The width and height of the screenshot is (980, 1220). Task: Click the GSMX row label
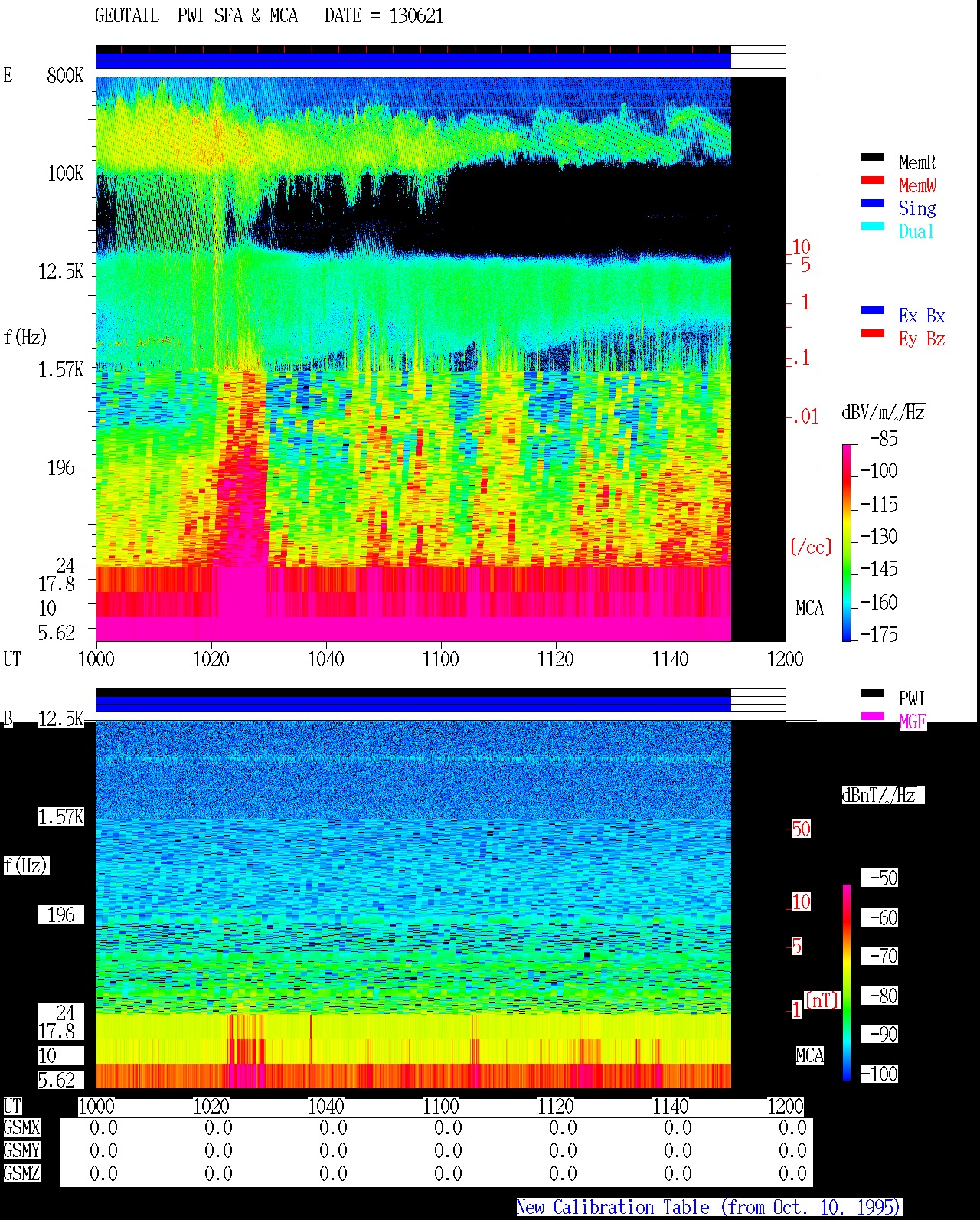(21, 1128)
